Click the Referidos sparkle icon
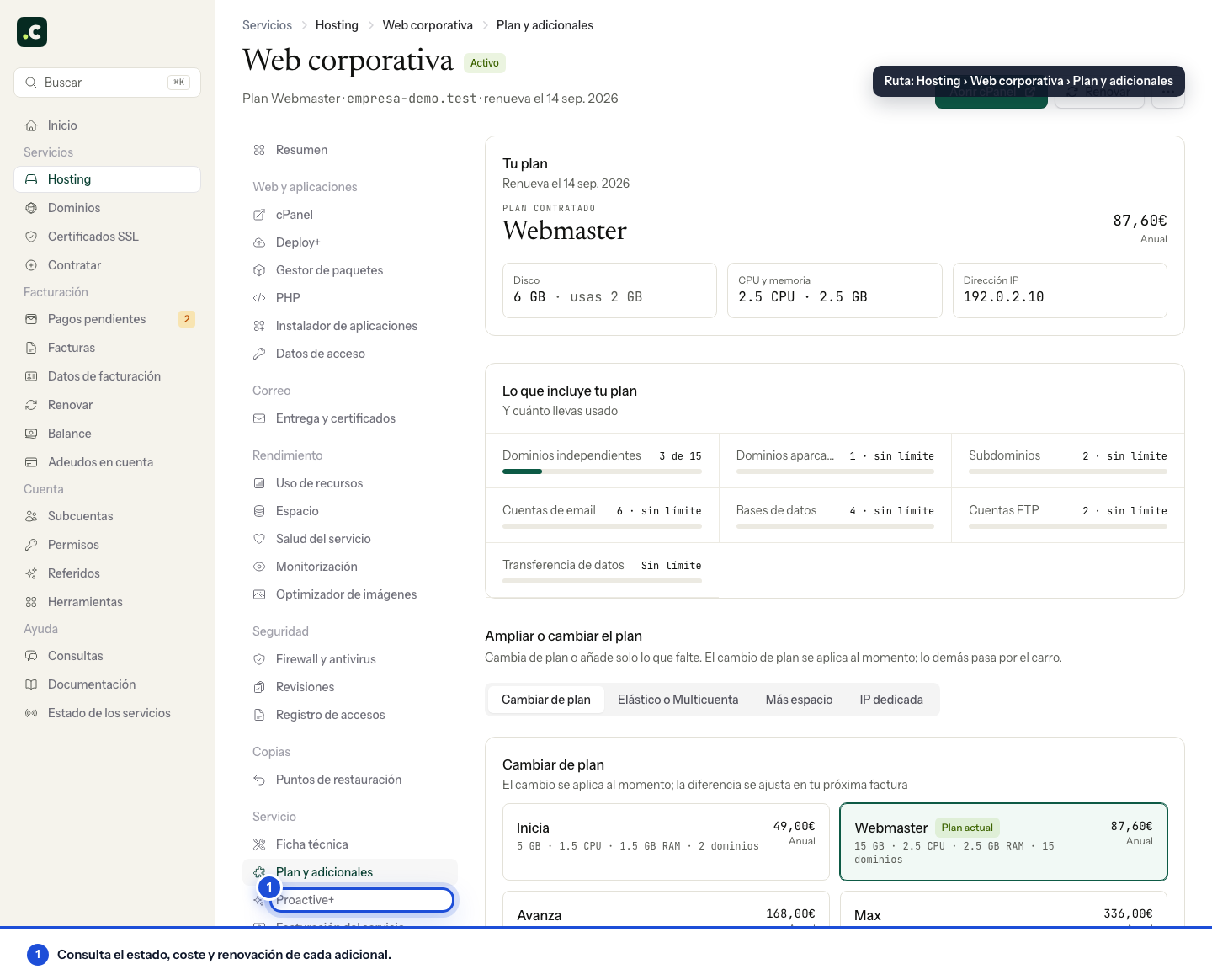Image resolution: width=1212 pixels, height=980 pixels. pyautogui.click(x=31, y=573)
